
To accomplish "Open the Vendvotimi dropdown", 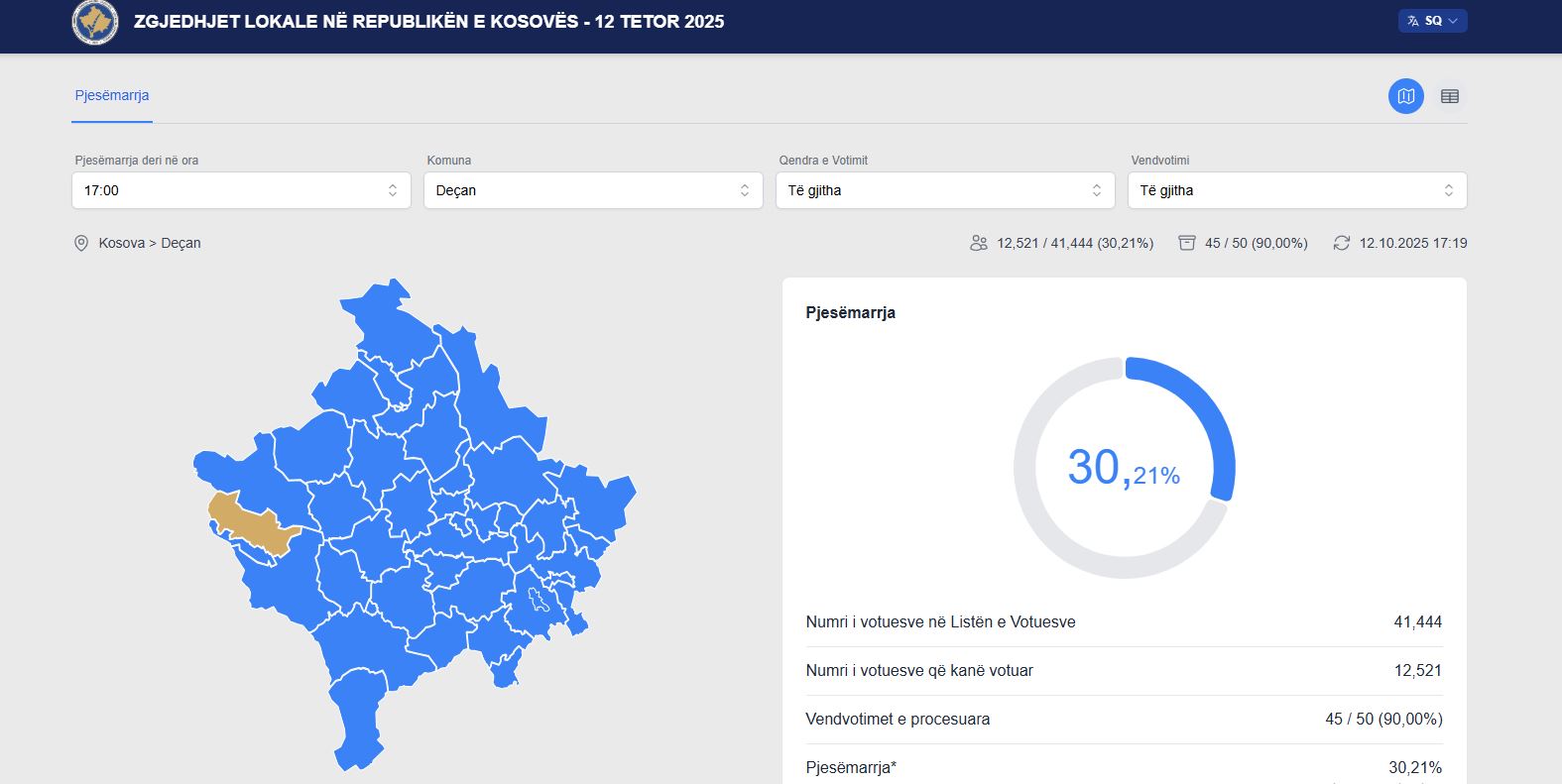I will 1297,190.
